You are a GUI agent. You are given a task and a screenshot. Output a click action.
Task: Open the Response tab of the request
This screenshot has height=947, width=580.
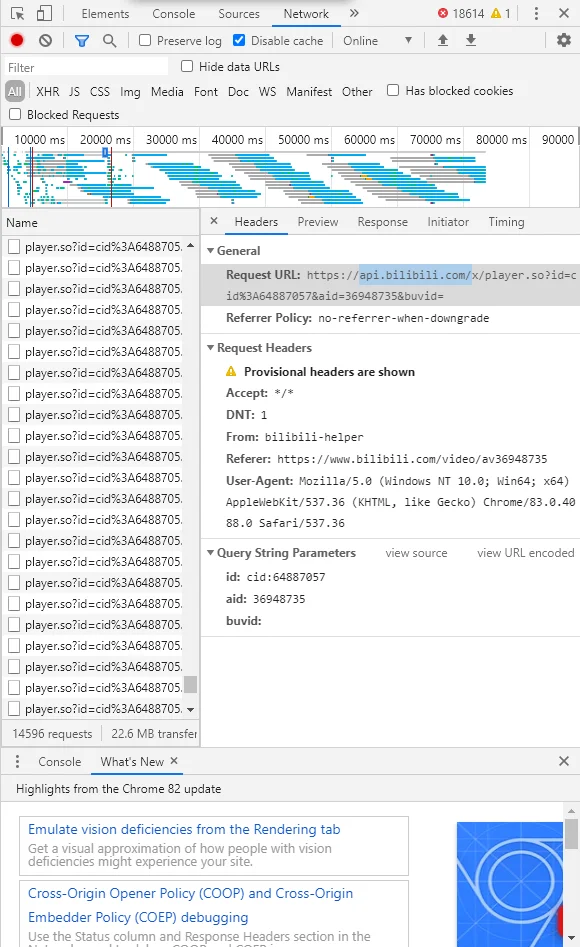click(382, 222)
